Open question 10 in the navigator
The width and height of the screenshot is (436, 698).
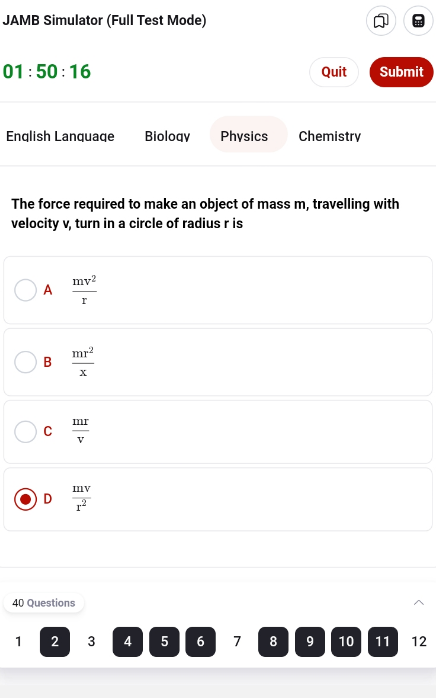[x=346, y=641]
